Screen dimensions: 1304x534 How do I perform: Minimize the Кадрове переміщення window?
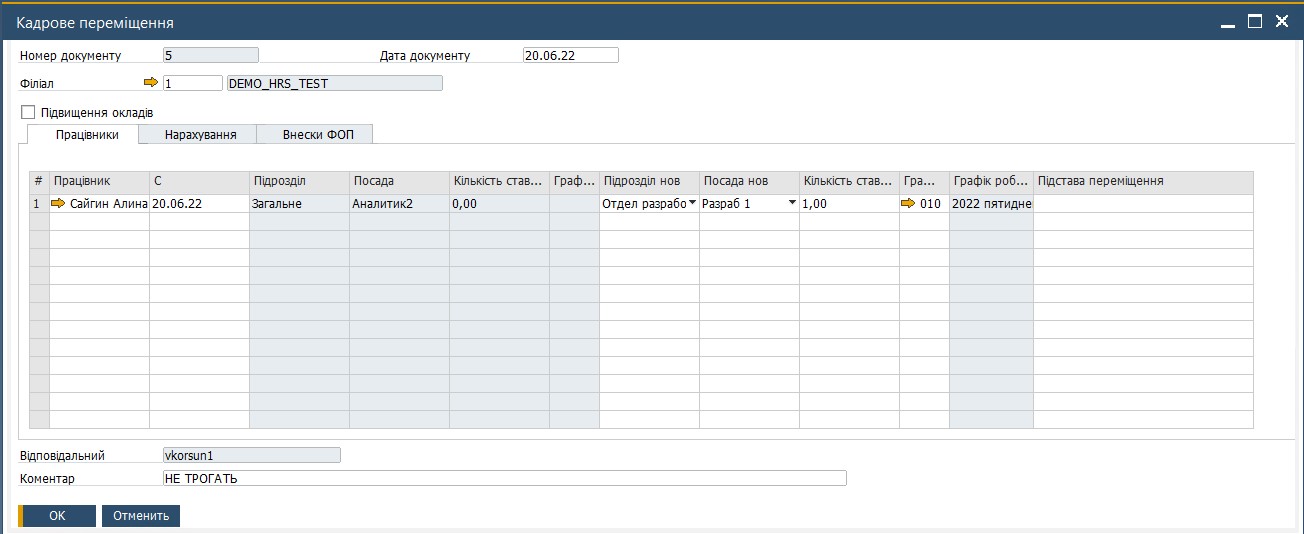click(1227, 21)
